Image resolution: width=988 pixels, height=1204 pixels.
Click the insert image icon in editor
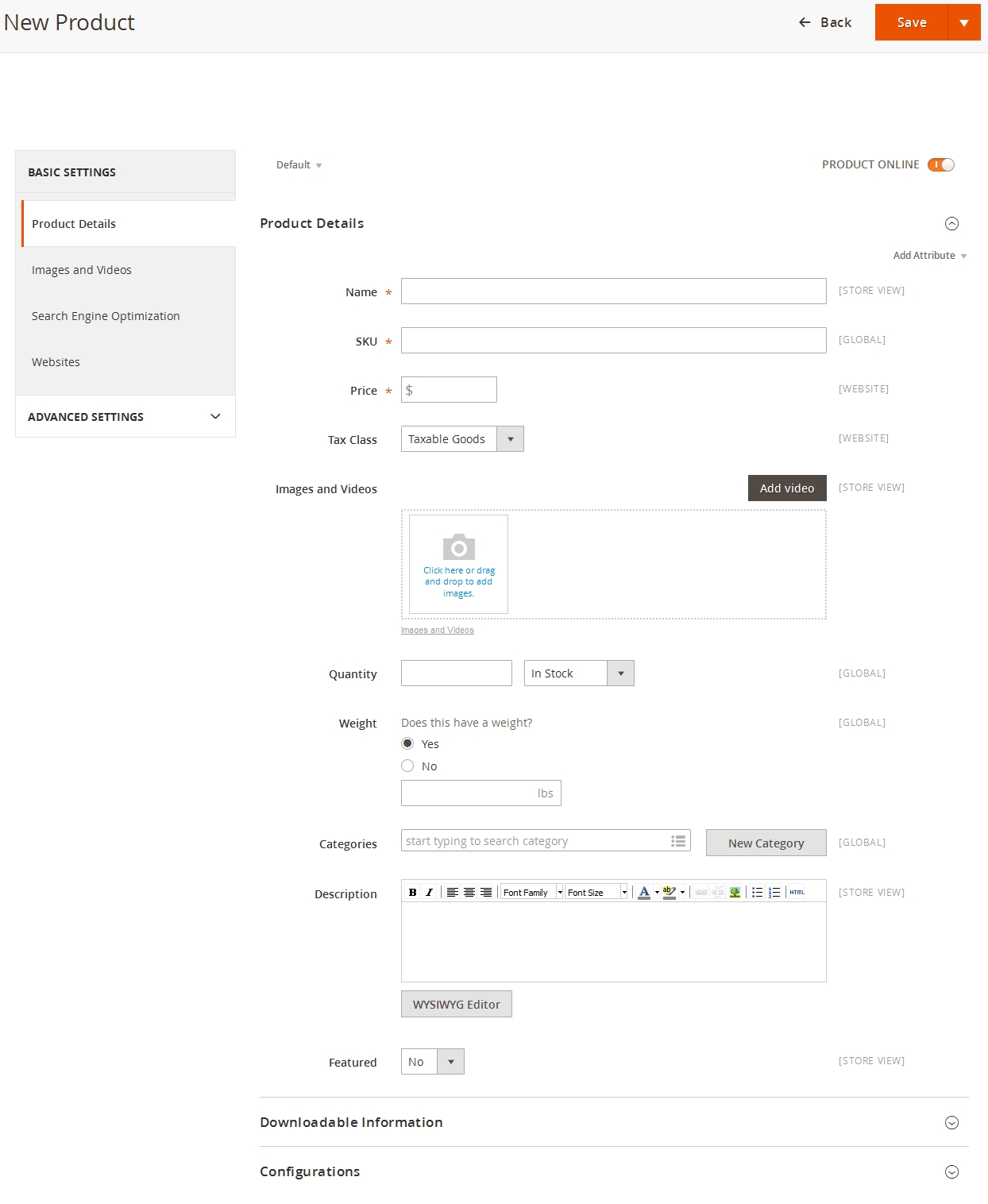pyautogui.click(x=735, y=892)
